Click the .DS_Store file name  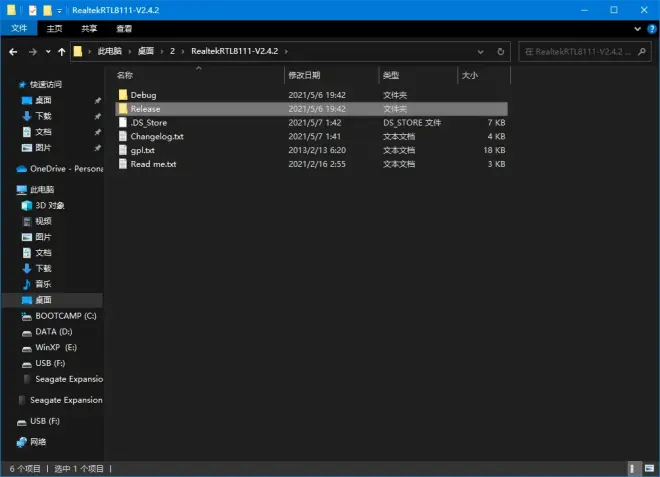click(149, 123)
